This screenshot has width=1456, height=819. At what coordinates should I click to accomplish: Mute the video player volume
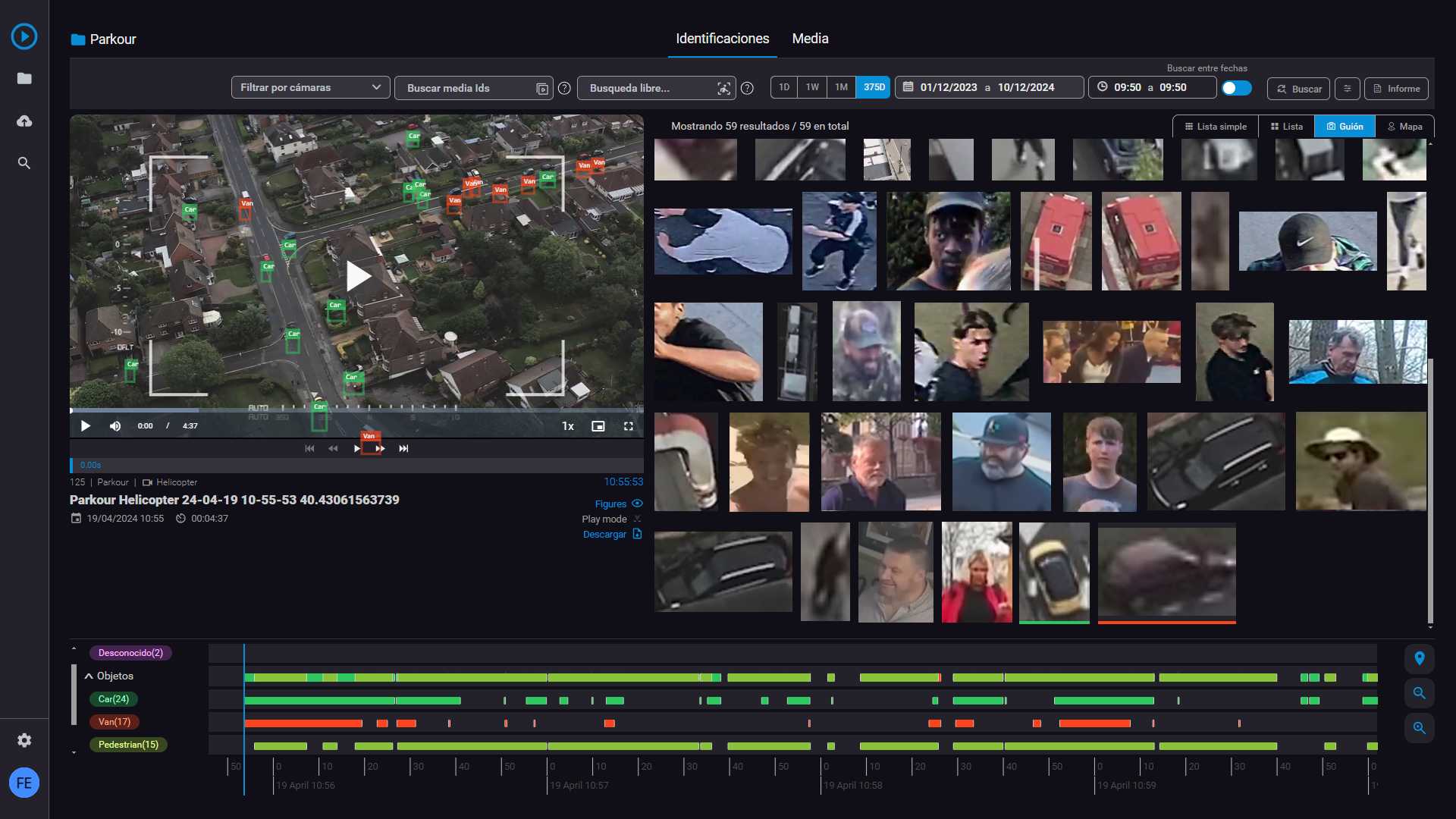point(115,425)
